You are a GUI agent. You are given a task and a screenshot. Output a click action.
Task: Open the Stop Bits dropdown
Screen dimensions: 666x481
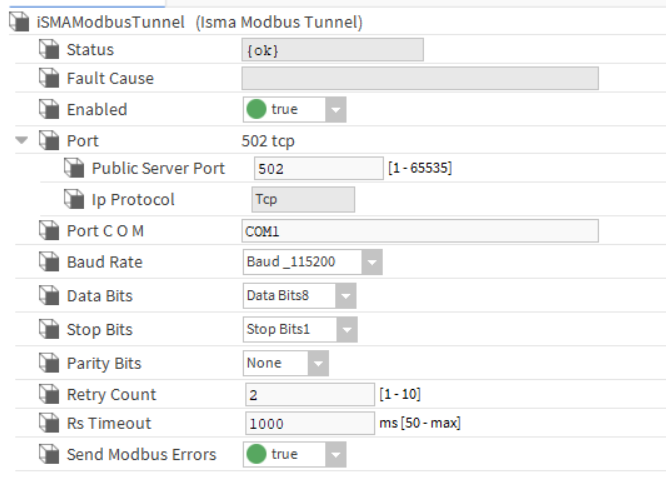pyautogui.click(x=345, y=329)
